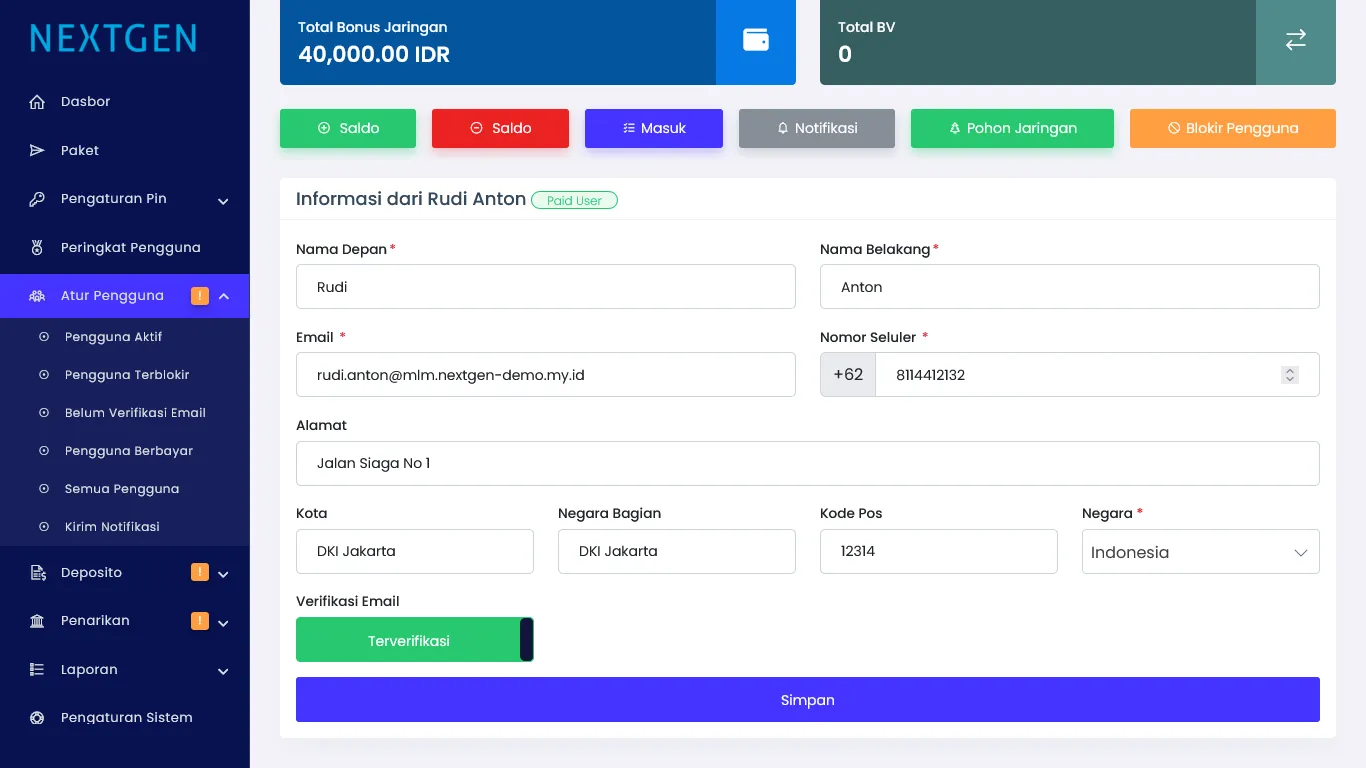Click into the Alamat address field

[807, 463]
